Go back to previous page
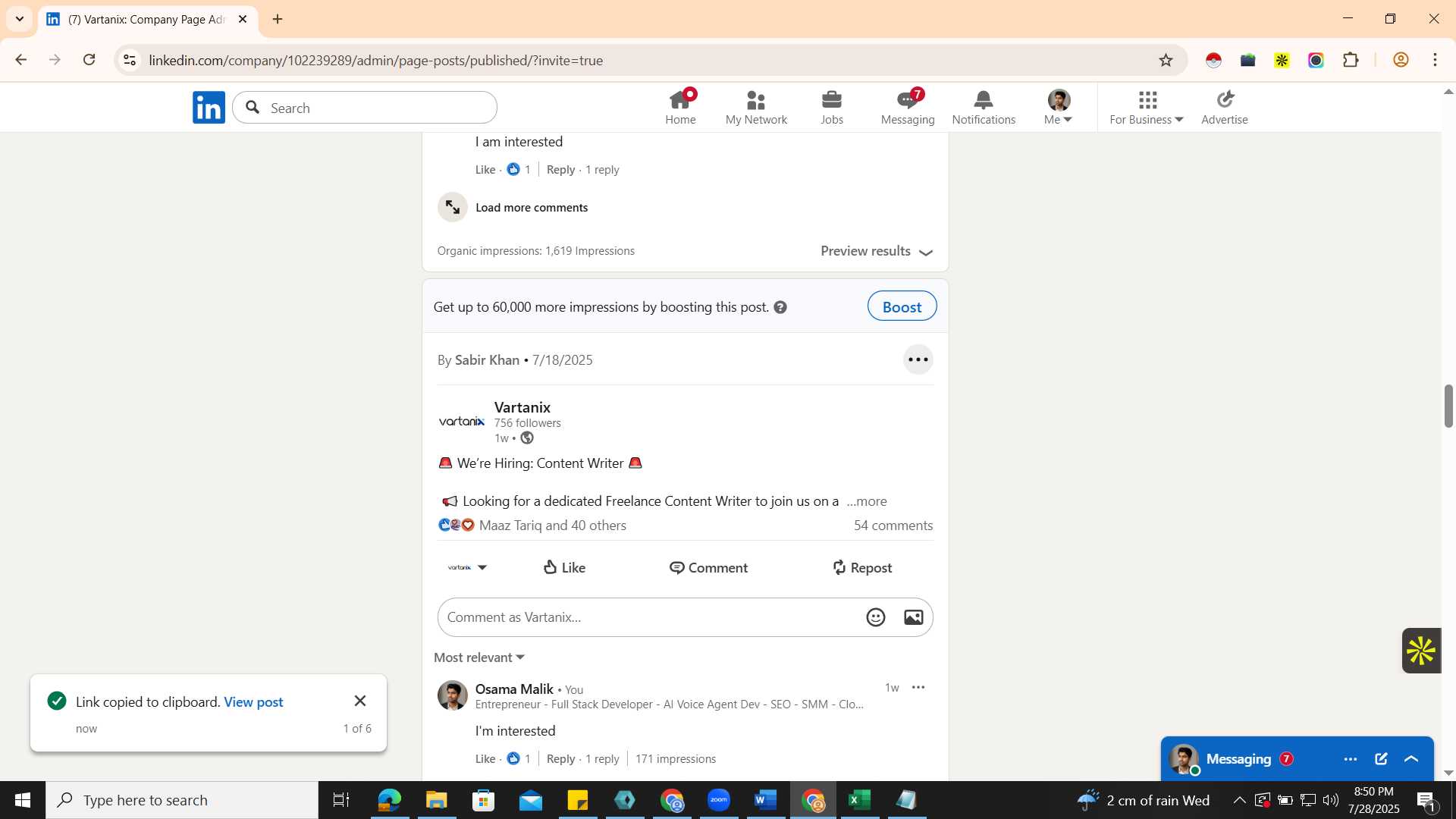The image size is (1456, 819). click(x=21, y=60)
